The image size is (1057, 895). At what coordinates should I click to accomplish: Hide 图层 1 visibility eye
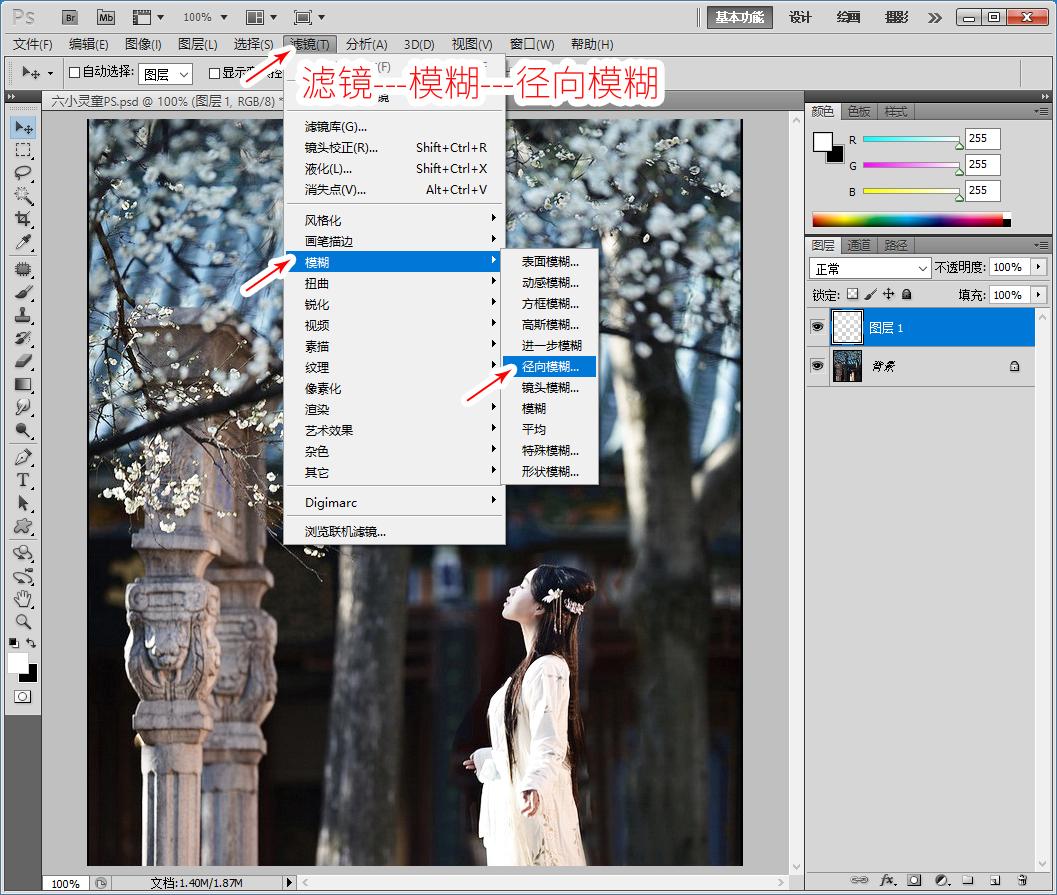tap(818, 327)
